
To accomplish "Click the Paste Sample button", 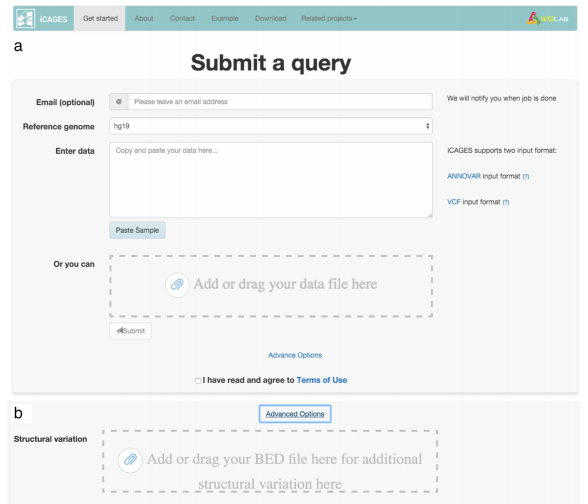I will tap(137, 230).
